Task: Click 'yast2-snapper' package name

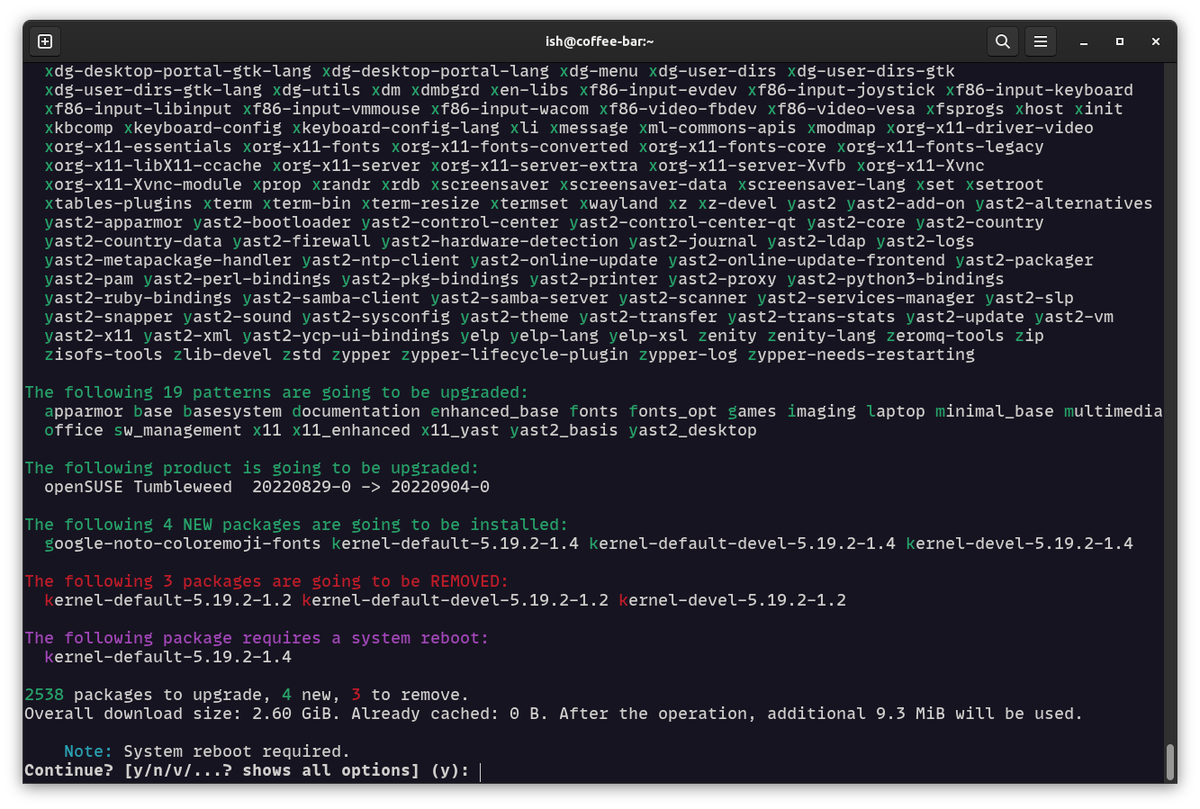Action: pos(109,317)
